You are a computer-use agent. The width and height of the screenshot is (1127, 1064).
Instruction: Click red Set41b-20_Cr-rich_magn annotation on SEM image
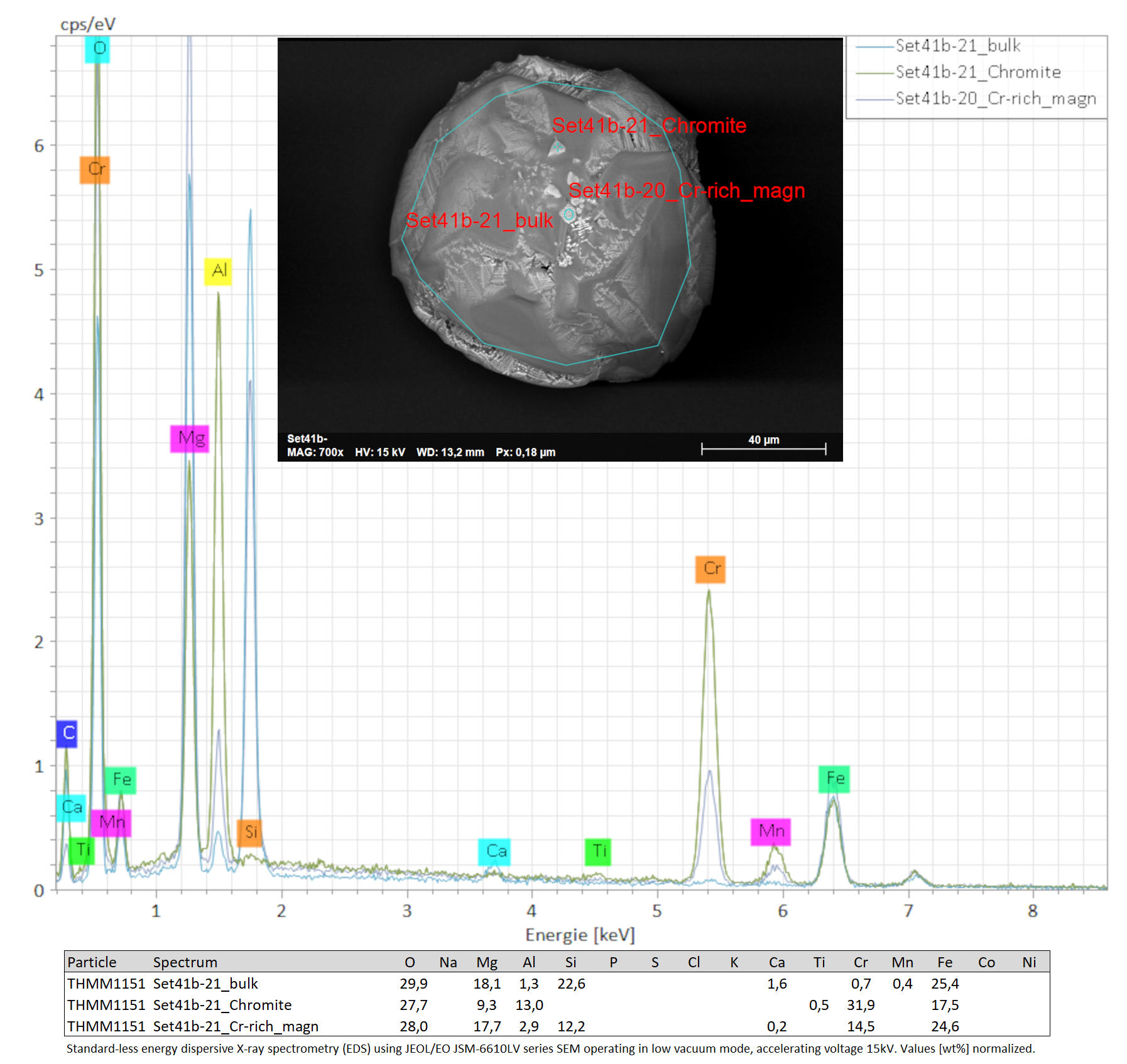click(687, 190)
